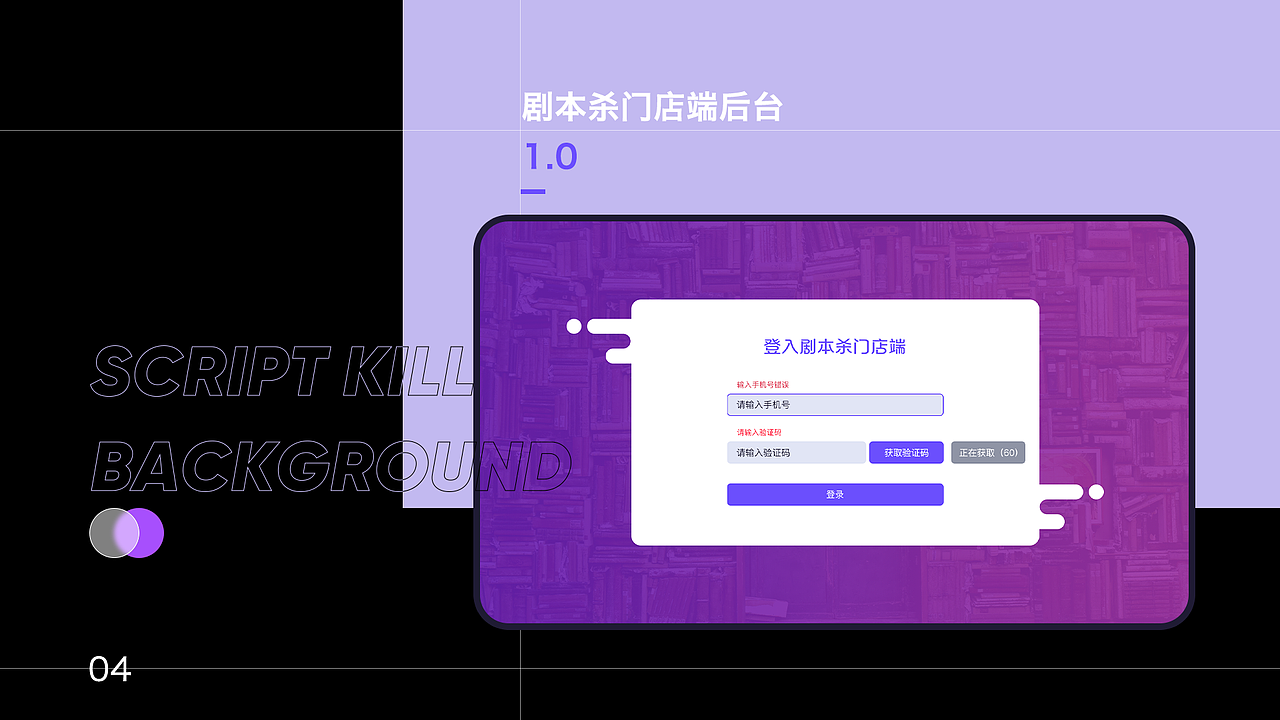
Task: Click the disabled 正在获取（60）countdown button
Action: click(x=988, y=452)
